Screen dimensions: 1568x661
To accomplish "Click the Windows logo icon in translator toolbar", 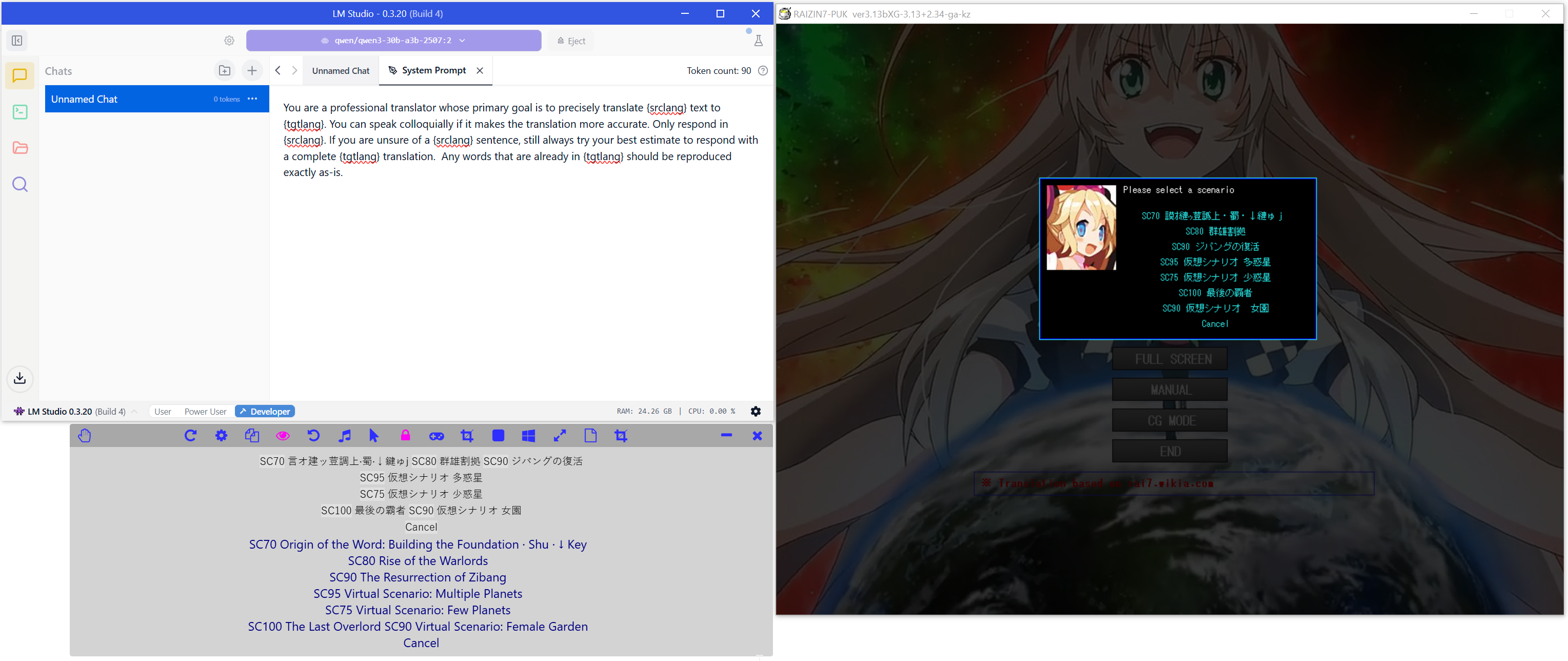I will pyautogui.click(x=528, y=436).
